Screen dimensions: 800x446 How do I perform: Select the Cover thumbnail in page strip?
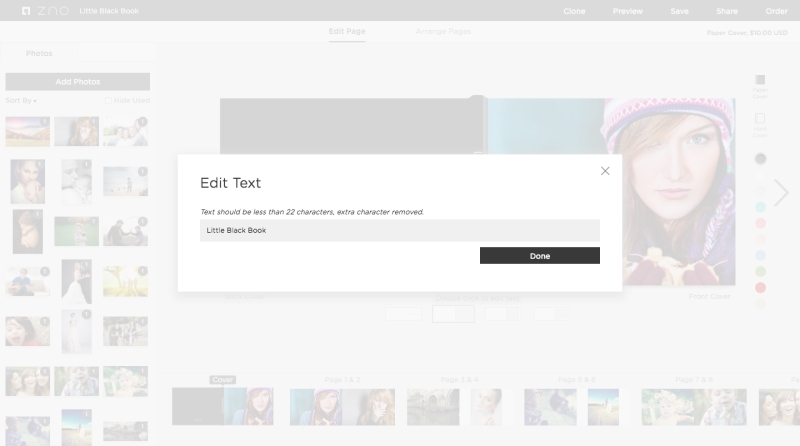pos(222,406)
